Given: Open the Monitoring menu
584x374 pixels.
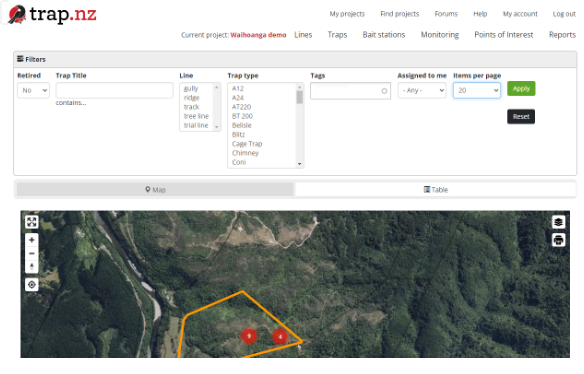Looking at the screenshot, I should click(440, 35).
